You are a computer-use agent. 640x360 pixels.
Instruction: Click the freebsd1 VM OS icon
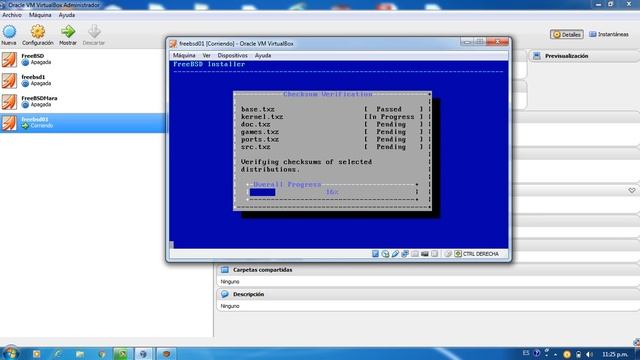(9, 81)
